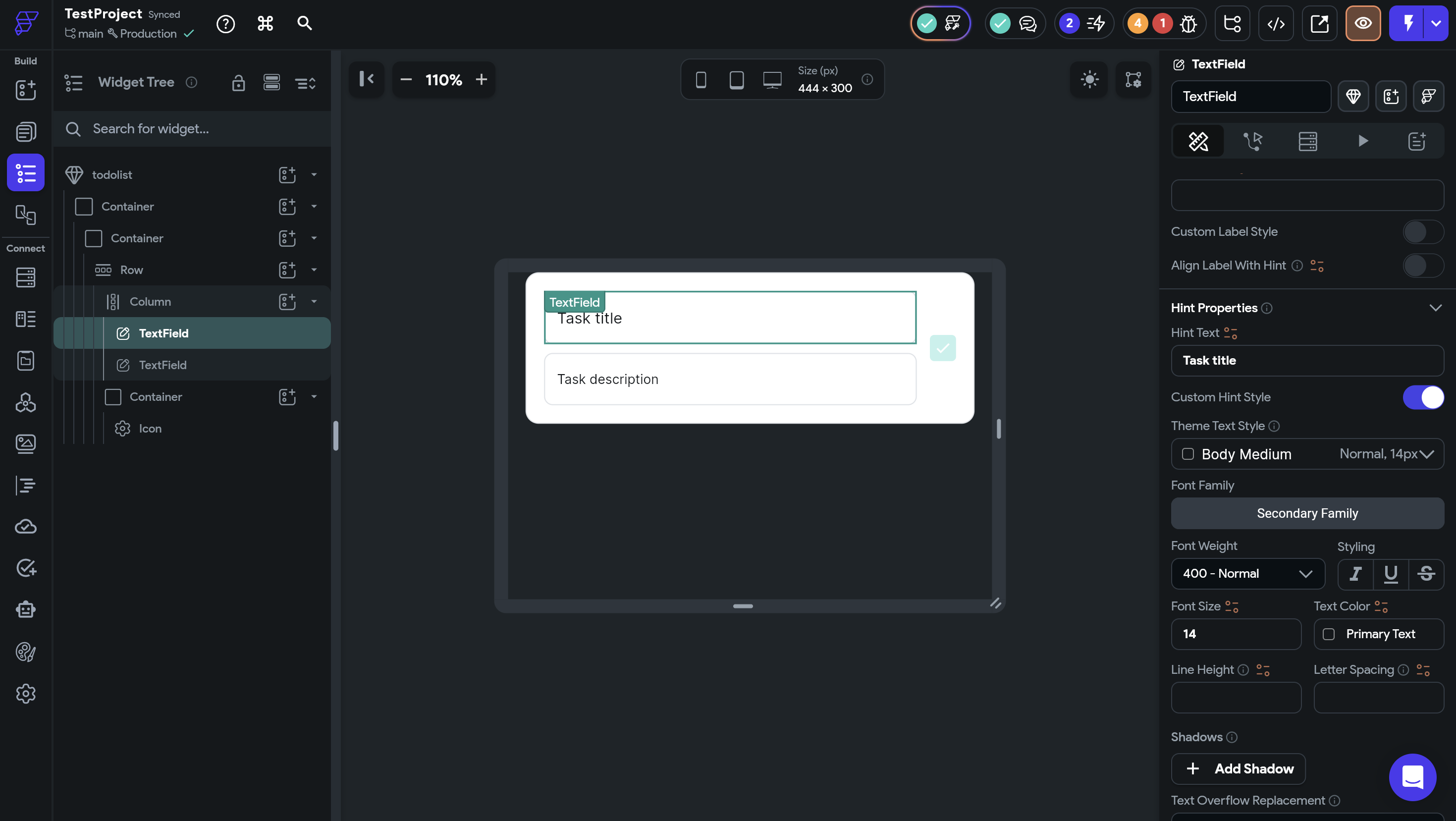This screenshot has width=1456, height=821.
Task: Click the preview eye icon
Action: tap(1363, 24)
